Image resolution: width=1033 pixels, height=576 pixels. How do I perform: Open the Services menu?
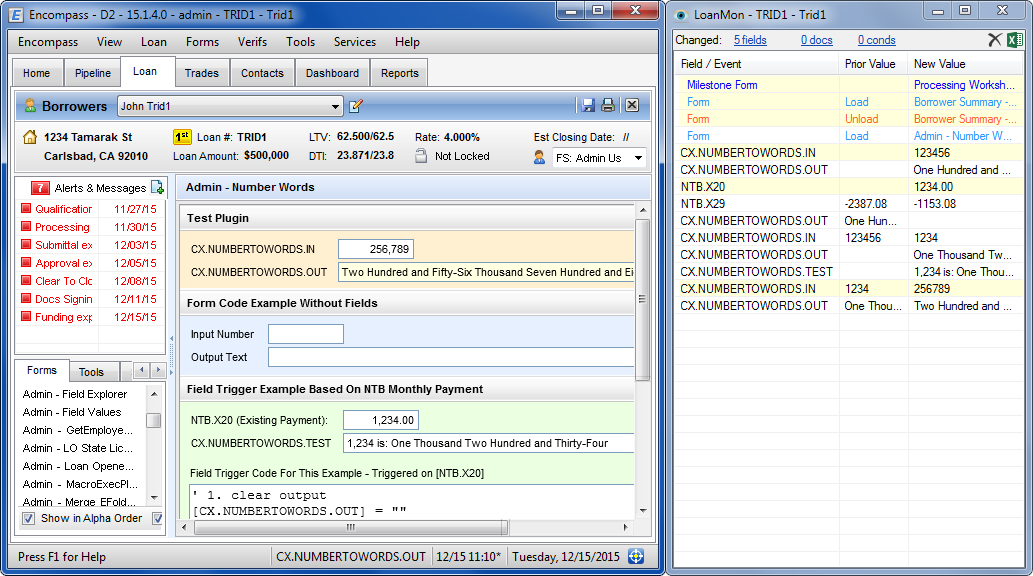coord(354,42)
